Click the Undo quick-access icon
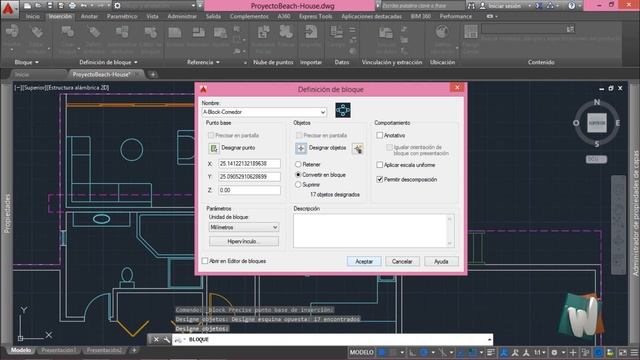The height and width of the screenshot is (360, 640). click(x=84, y=6)
